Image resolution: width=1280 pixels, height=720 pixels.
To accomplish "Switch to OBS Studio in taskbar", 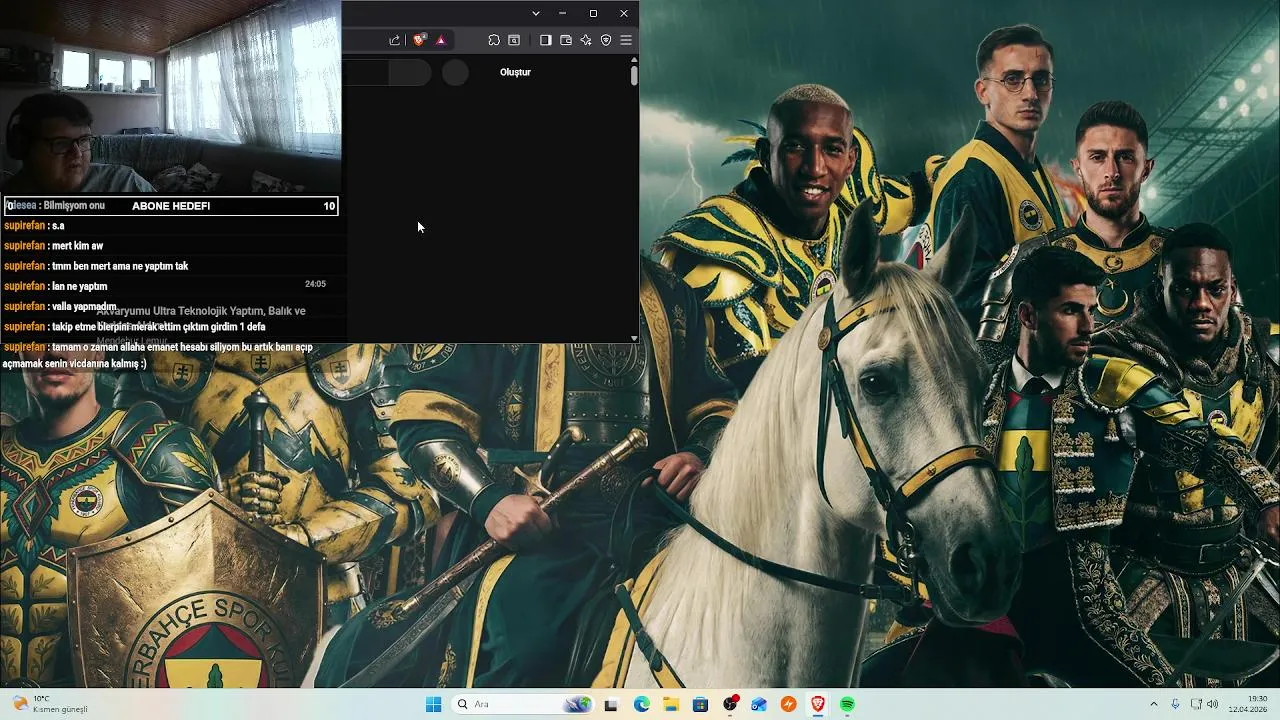I will click(730, 704).
